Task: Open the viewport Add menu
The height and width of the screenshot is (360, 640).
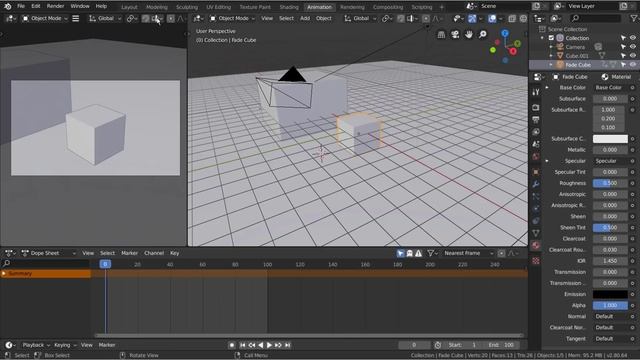Action: (x=305, y=19)
